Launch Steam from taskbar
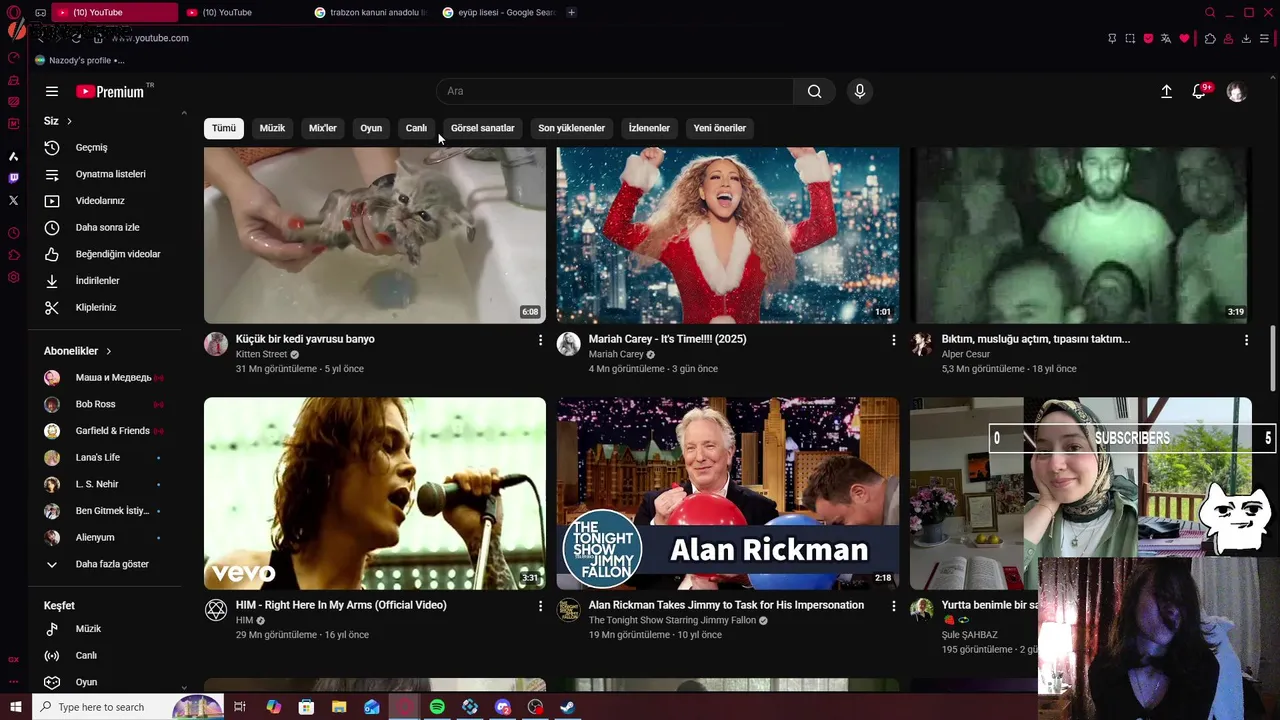 567,707
